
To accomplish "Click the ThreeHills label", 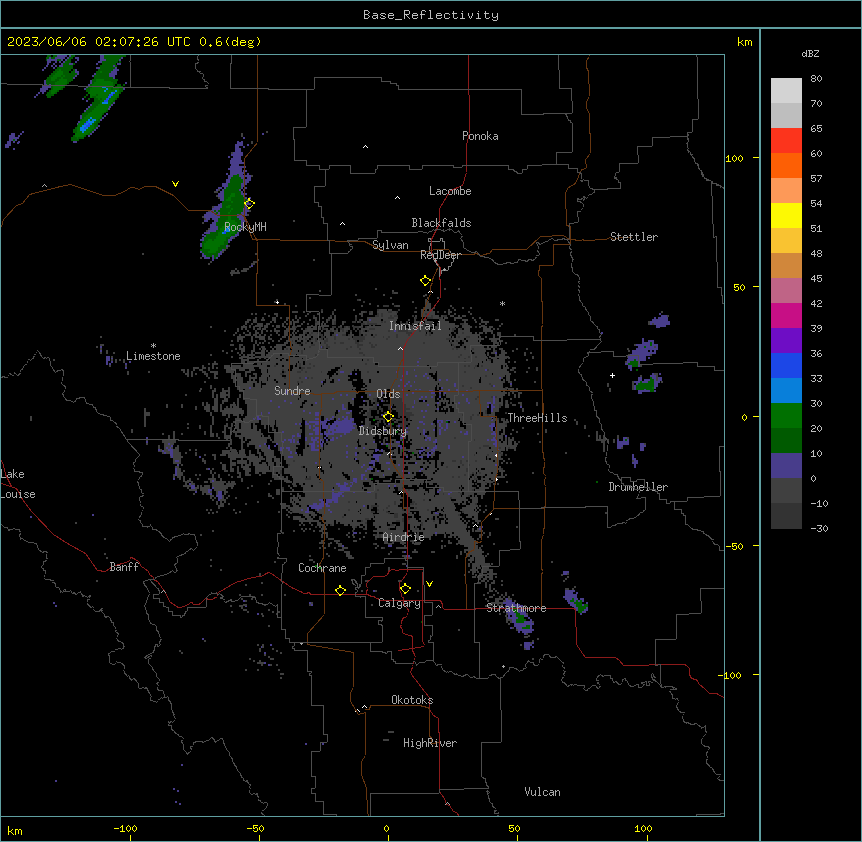I will 537,418.
